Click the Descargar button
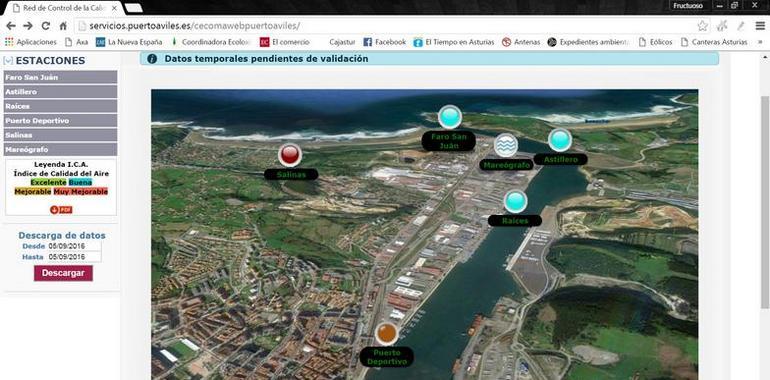 pyautogui.click(x=63, y=273)
